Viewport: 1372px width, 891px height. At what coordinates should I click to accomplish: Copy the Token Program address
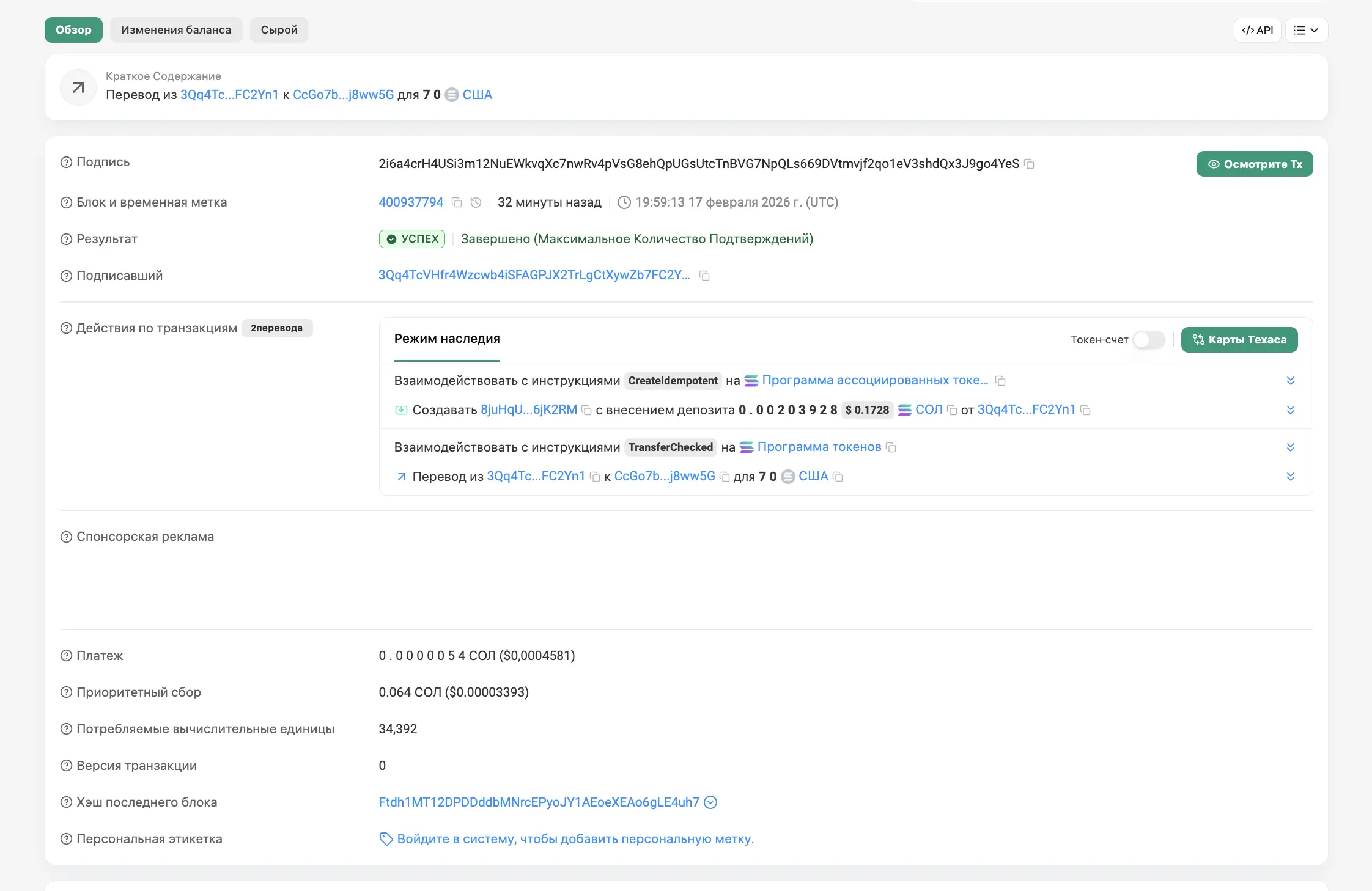click(891, 447)
